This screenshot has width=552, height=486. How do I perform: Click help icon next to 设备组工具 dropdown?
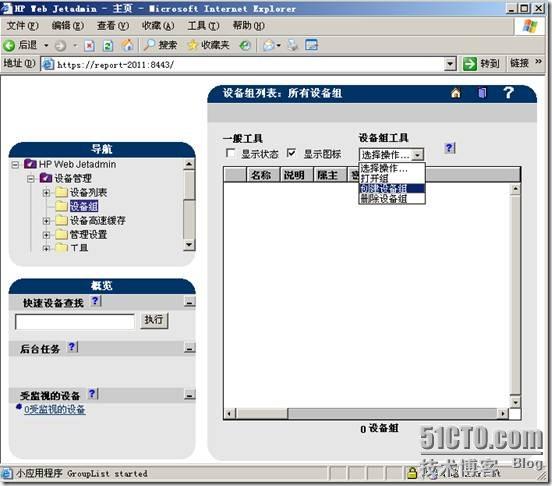450,148
